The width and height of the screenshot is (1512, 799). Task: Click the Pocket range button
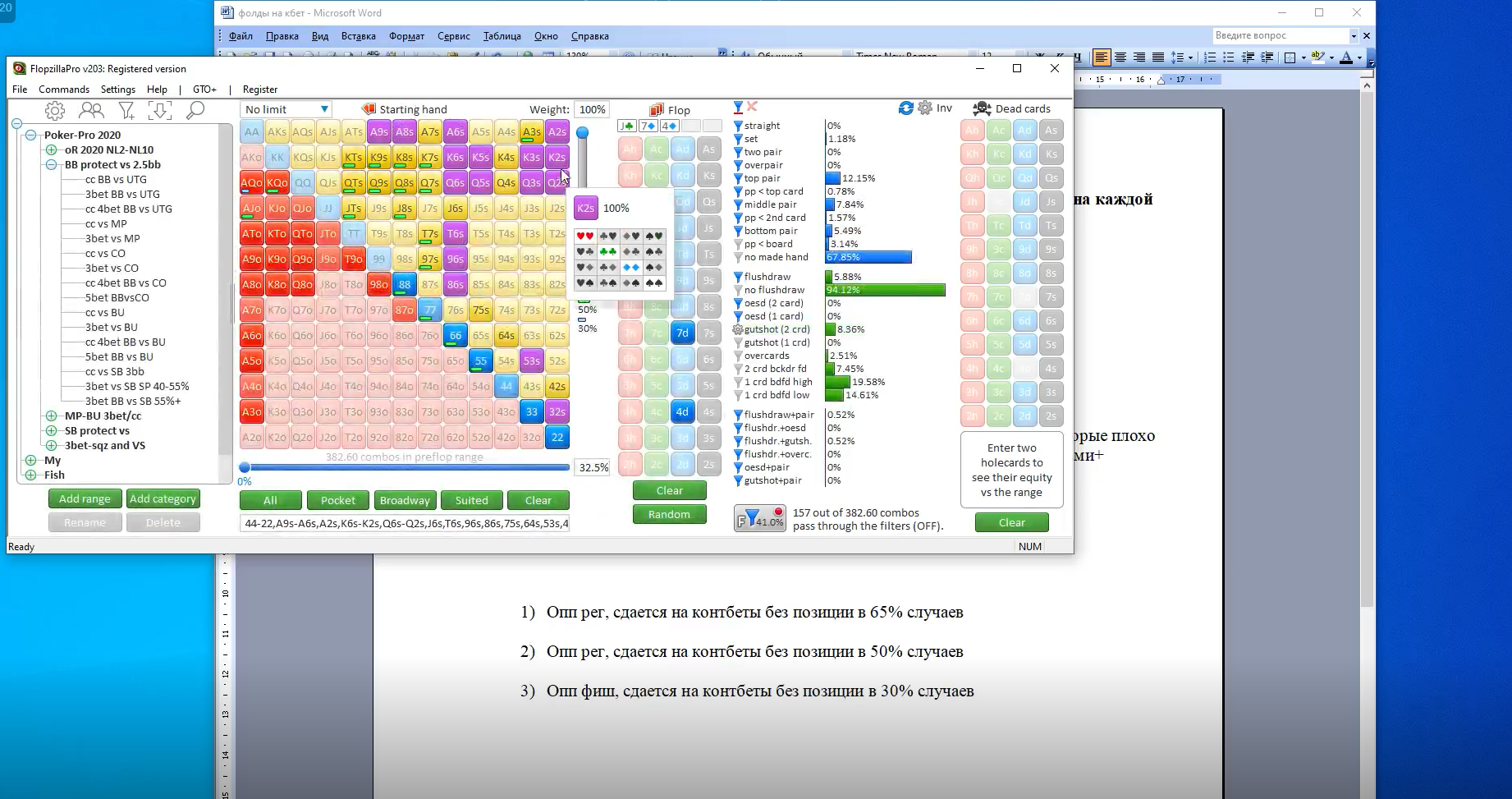tap(338, 500)
